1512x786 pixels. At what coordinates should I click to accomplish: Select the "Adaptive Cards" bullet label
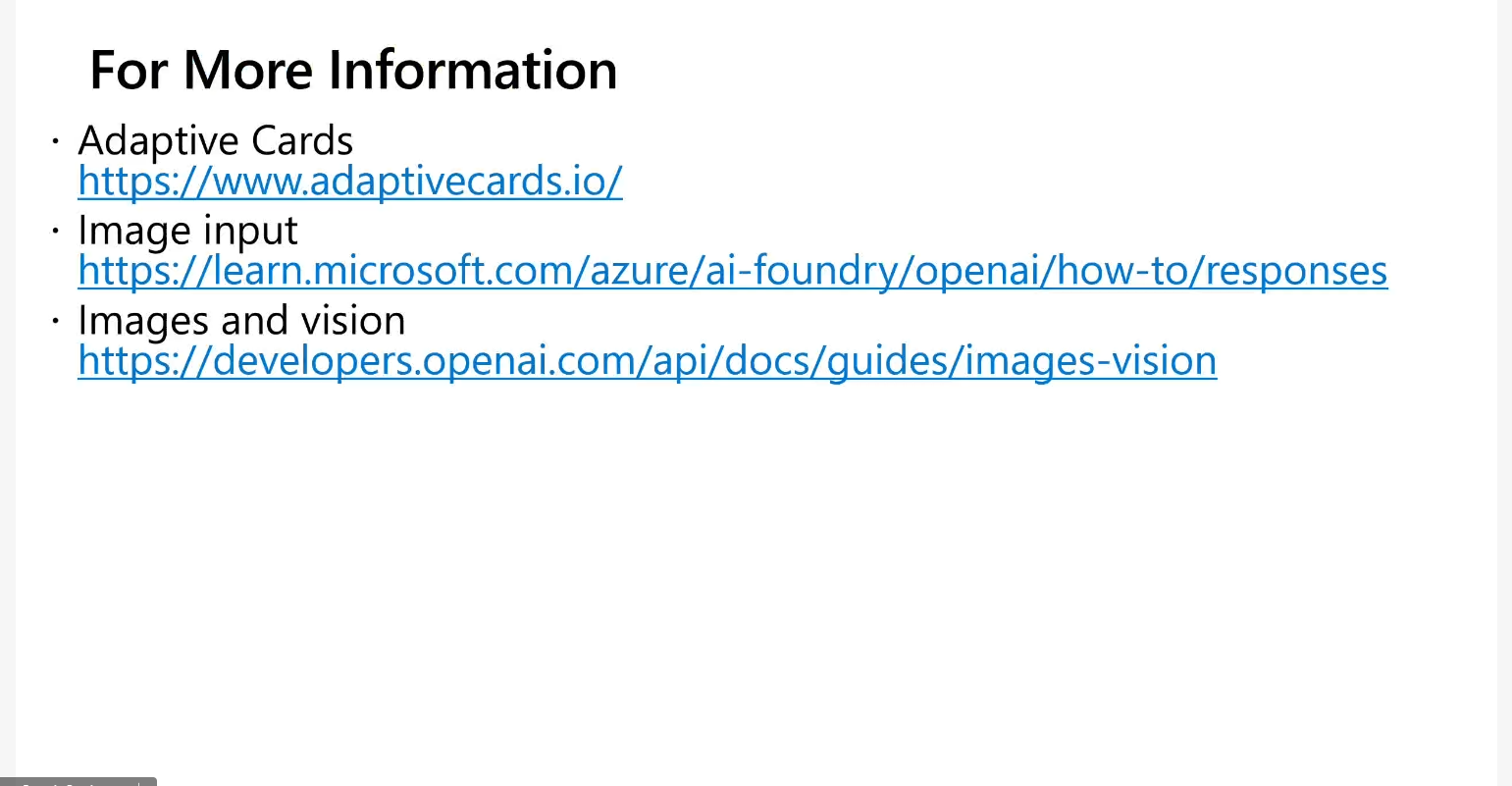215,141
